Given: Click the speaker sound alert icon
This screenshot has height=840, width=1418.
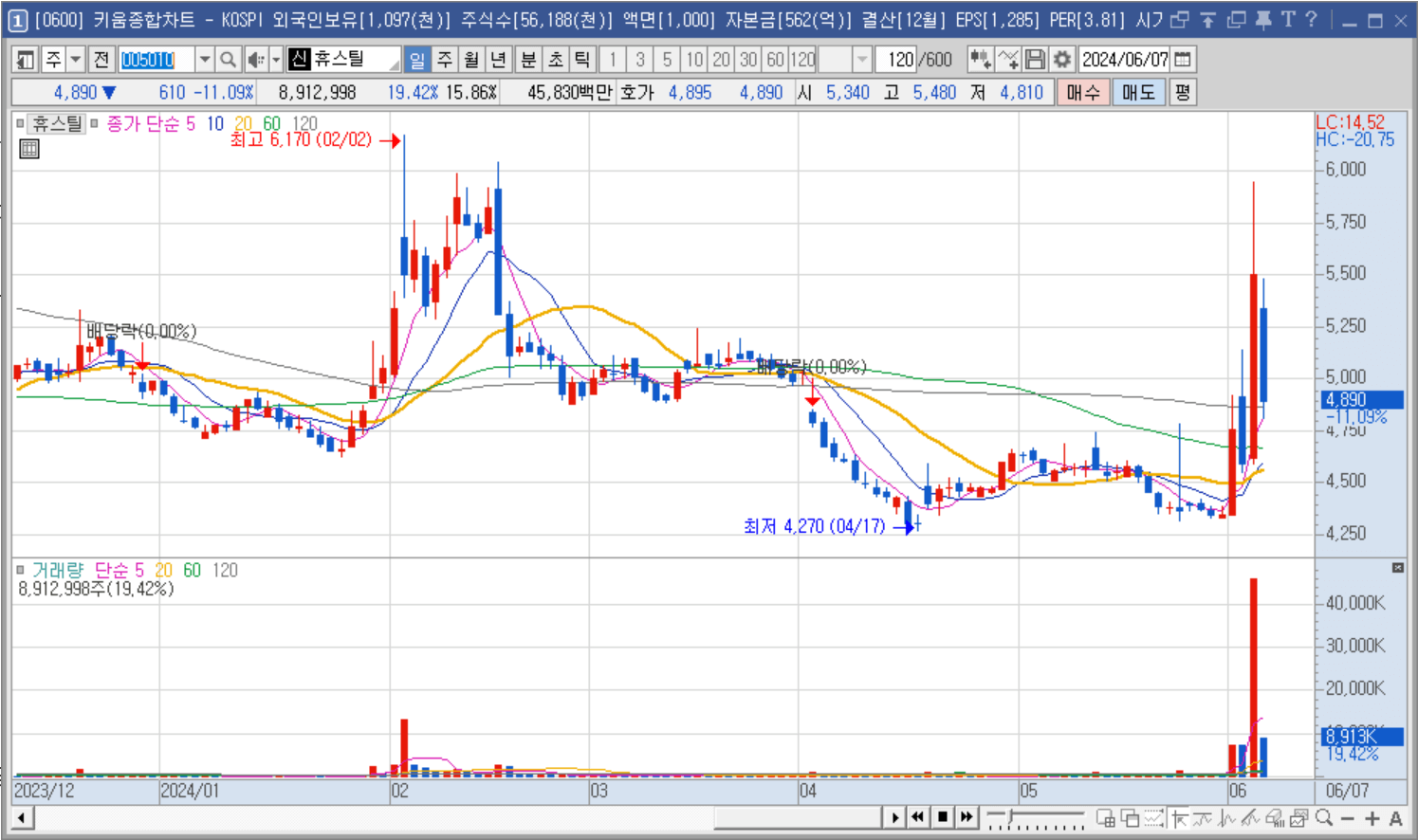Looking at the screenshot, I should point(255,60).
